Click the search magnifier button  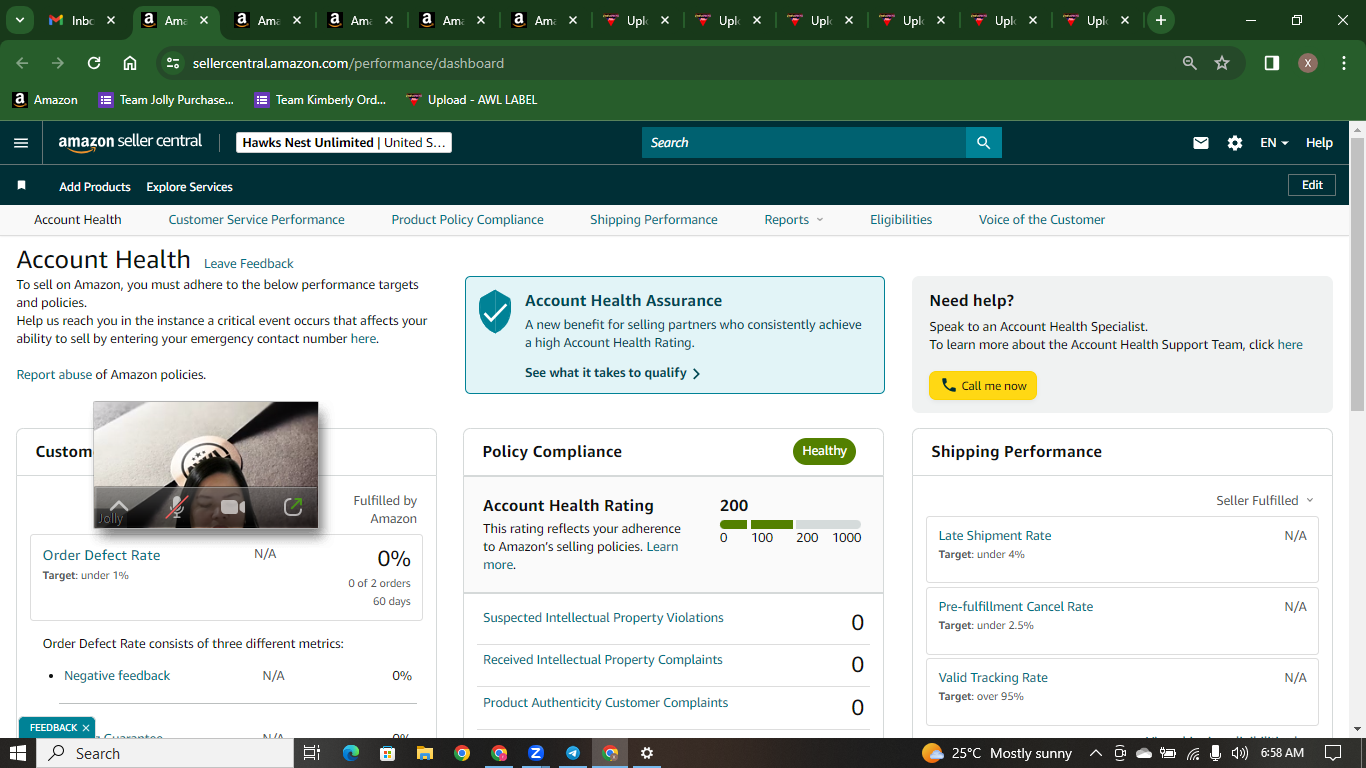pos(984,142)
